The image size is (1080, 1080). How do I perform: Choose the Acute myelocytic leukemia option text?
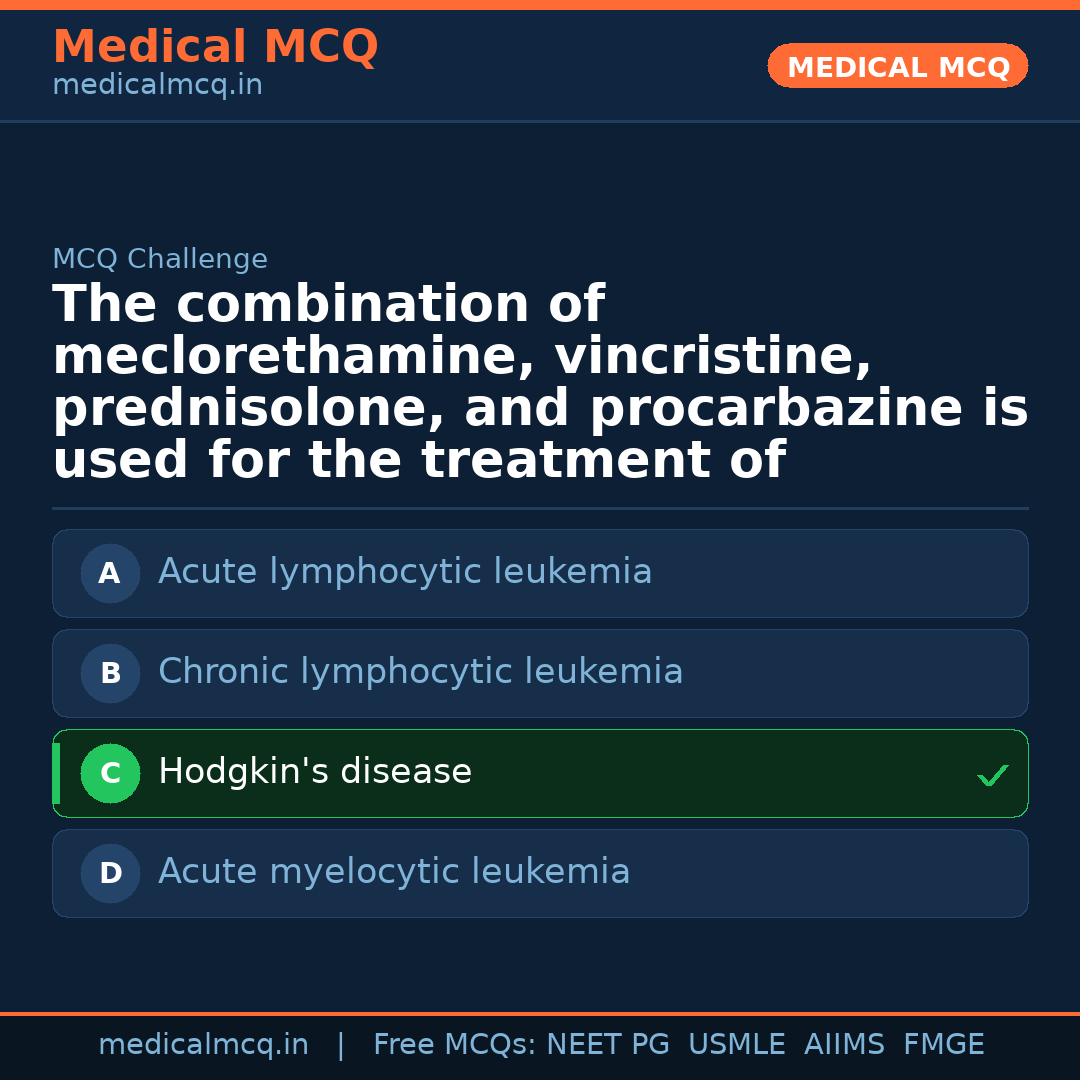(394, 872)
